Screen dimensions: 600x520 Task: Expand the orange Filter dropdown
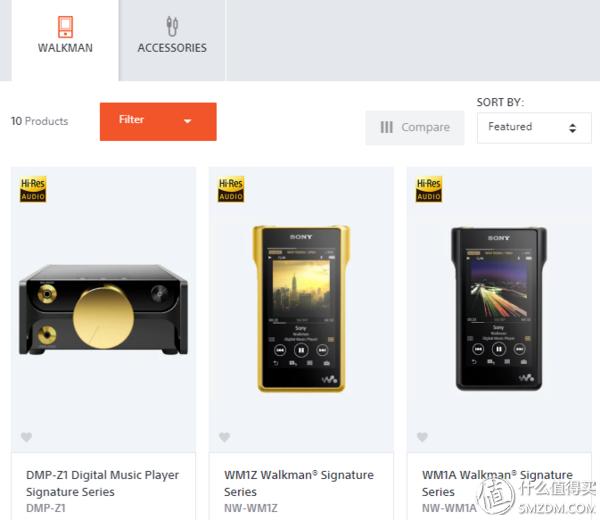coord(158,122)
